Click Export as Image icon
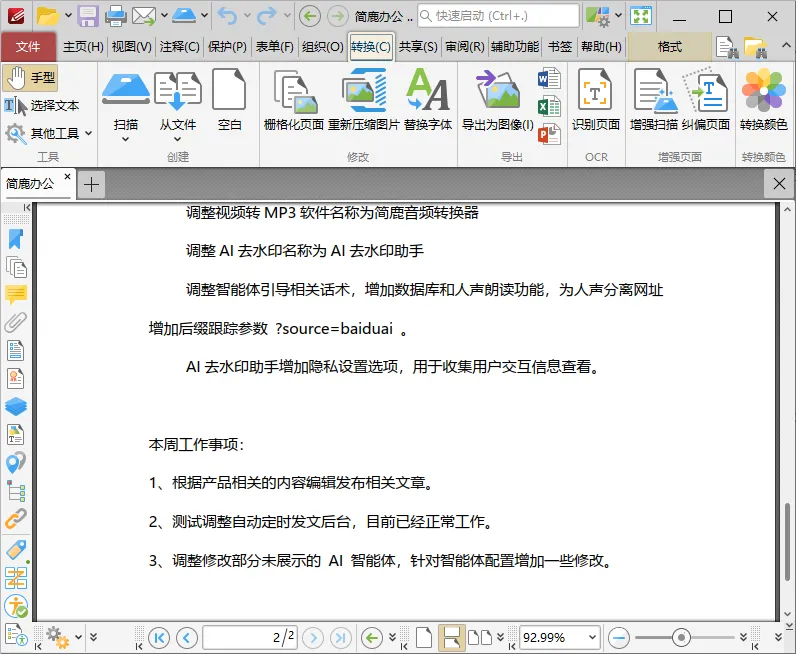This screenshot has height=654, width=796. (498, 100)
